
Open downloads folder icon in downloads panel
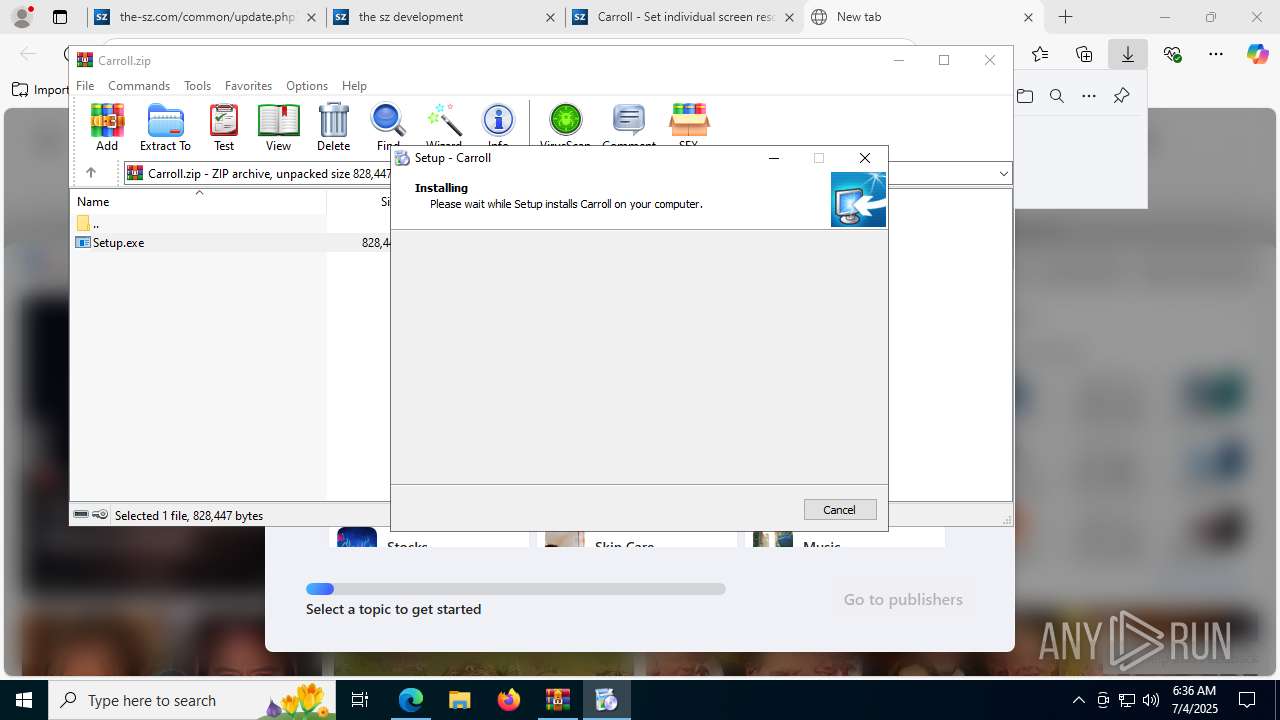pyautogui.click(x=1025, y=96)
